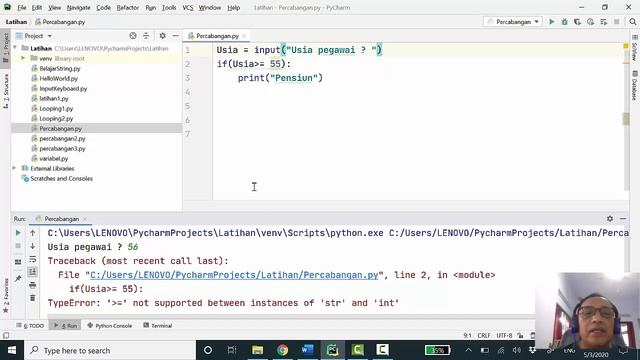This screenshot has height=360, width=640.
Task: Rerun Percabangan in Run panel
Action: [x=18, y=233]
